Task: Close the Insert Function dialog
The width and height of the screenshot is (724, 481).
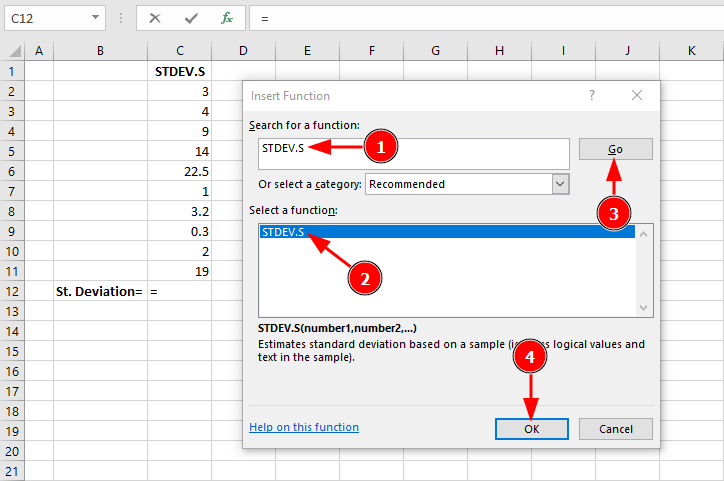Action: coord(636,96)
